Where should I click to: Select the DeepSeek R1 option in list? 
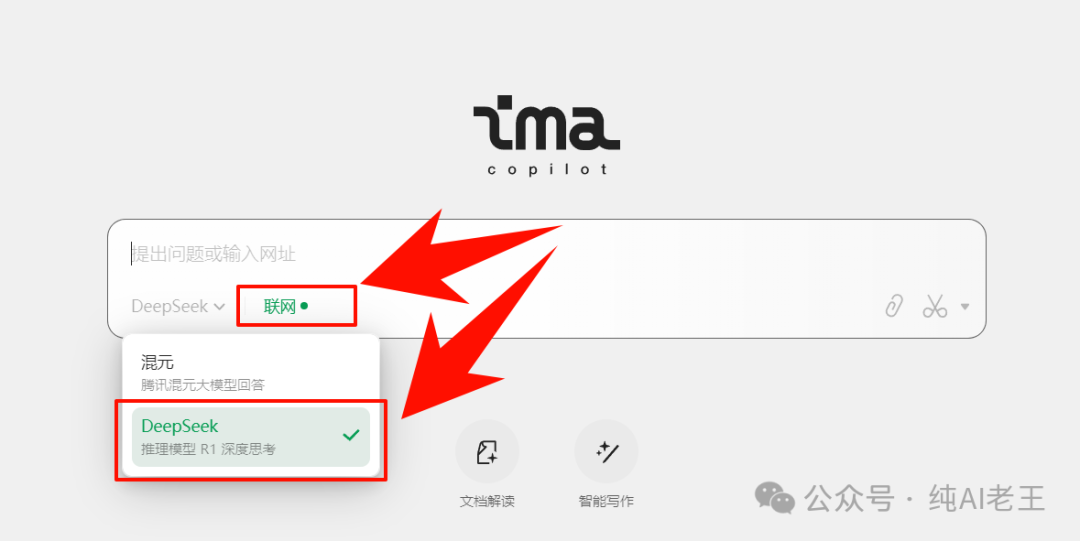click(251, 437)
